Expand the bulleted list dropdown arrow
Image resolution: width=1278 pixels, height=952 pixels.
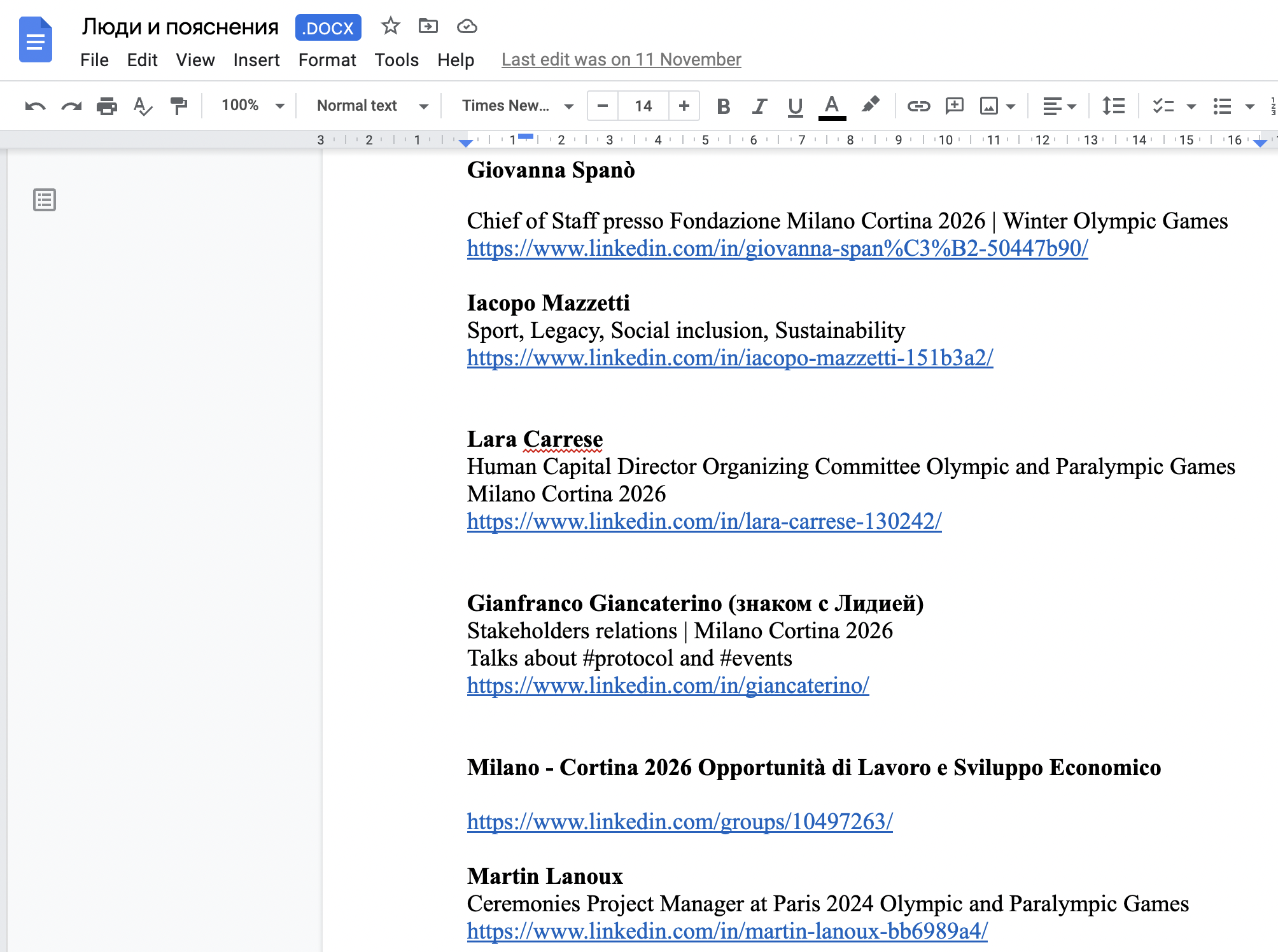pos(1249,106)
